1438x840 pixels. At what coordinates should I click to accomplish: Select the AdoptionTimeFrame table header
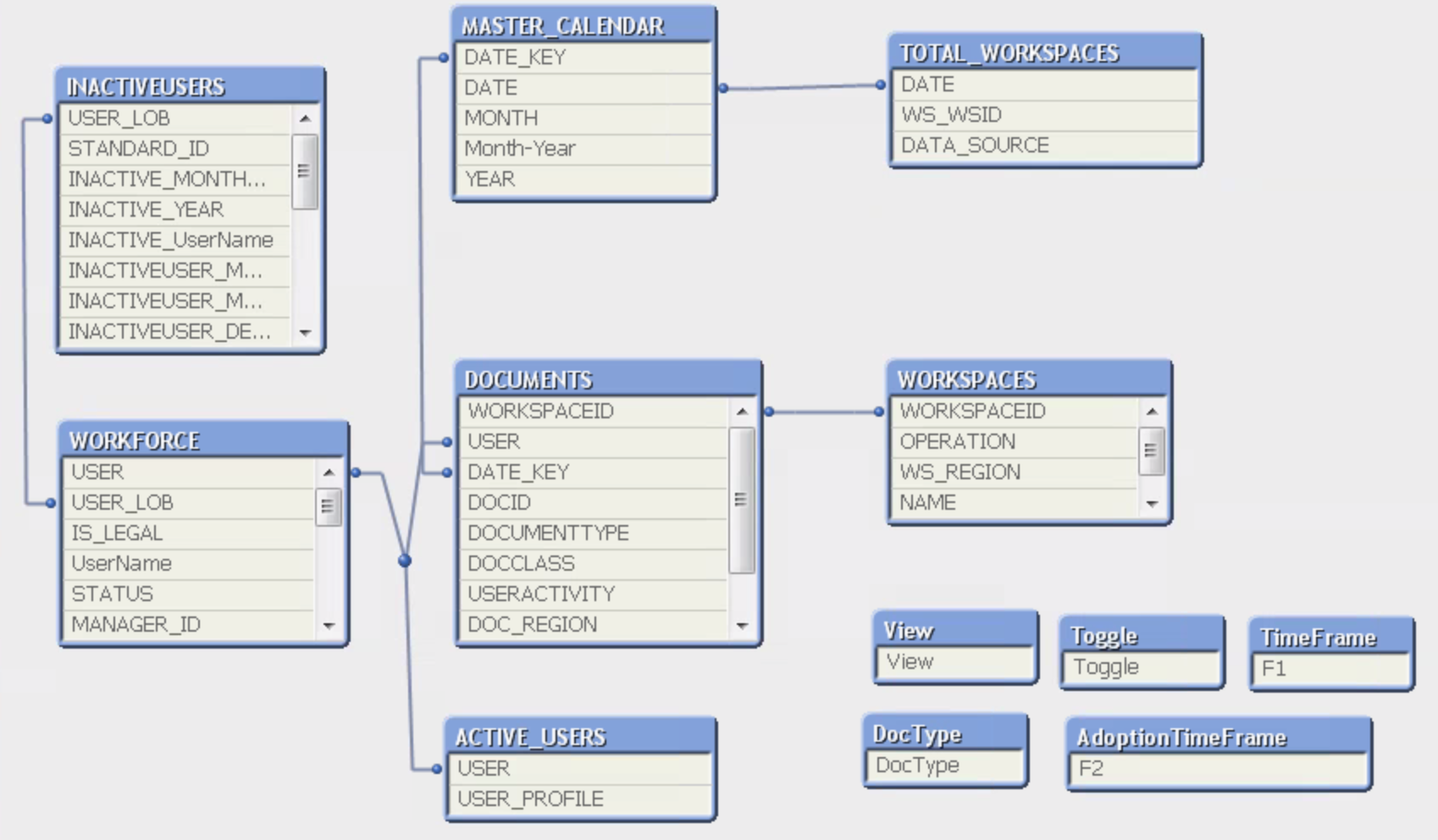pyautogui.click(x=1220, y=737)
